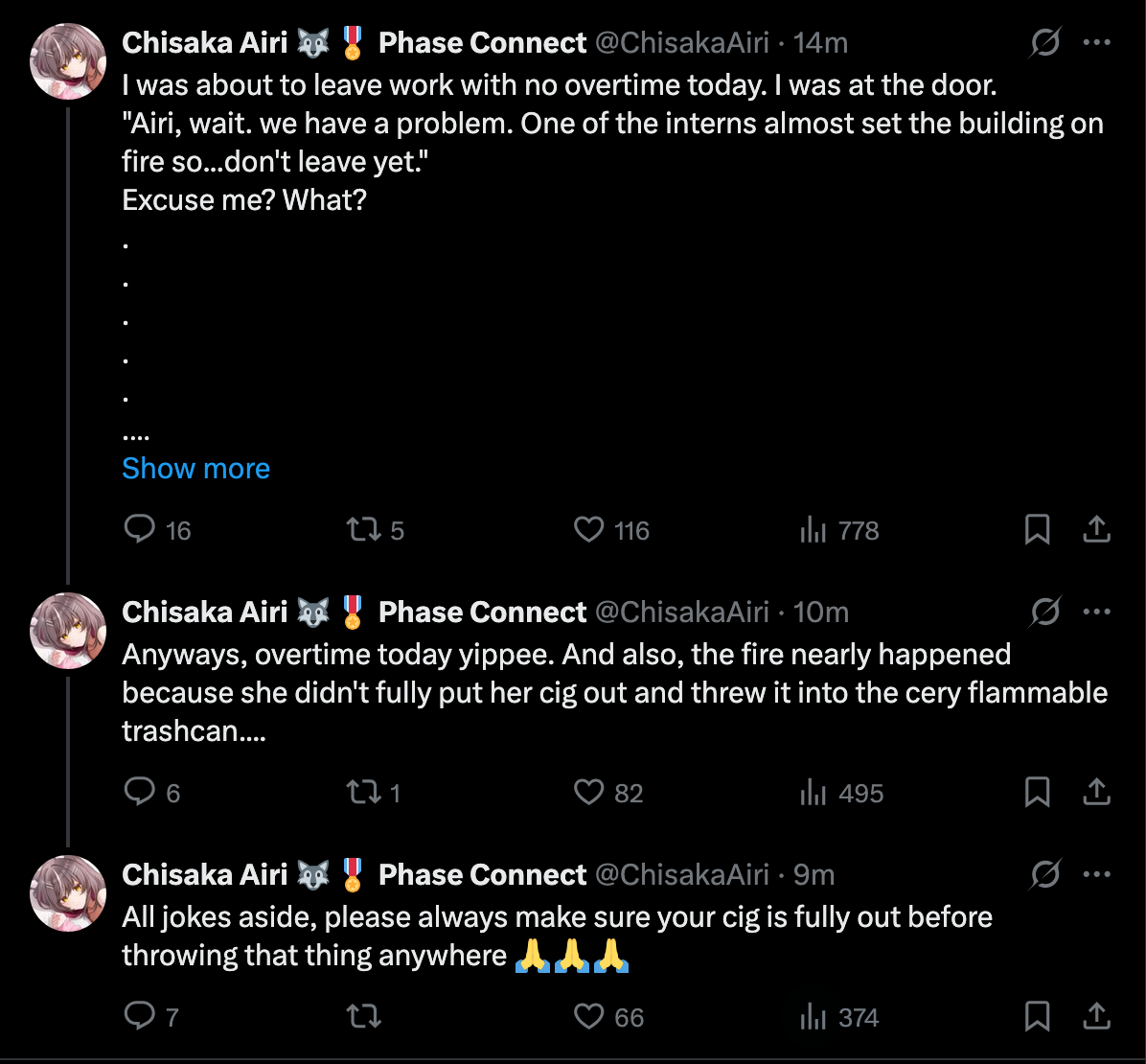Image resolution: width=1146 pixels, height=1064 pixels.
Task: Open more options menu on third tweet
Action: [1096, 874]
